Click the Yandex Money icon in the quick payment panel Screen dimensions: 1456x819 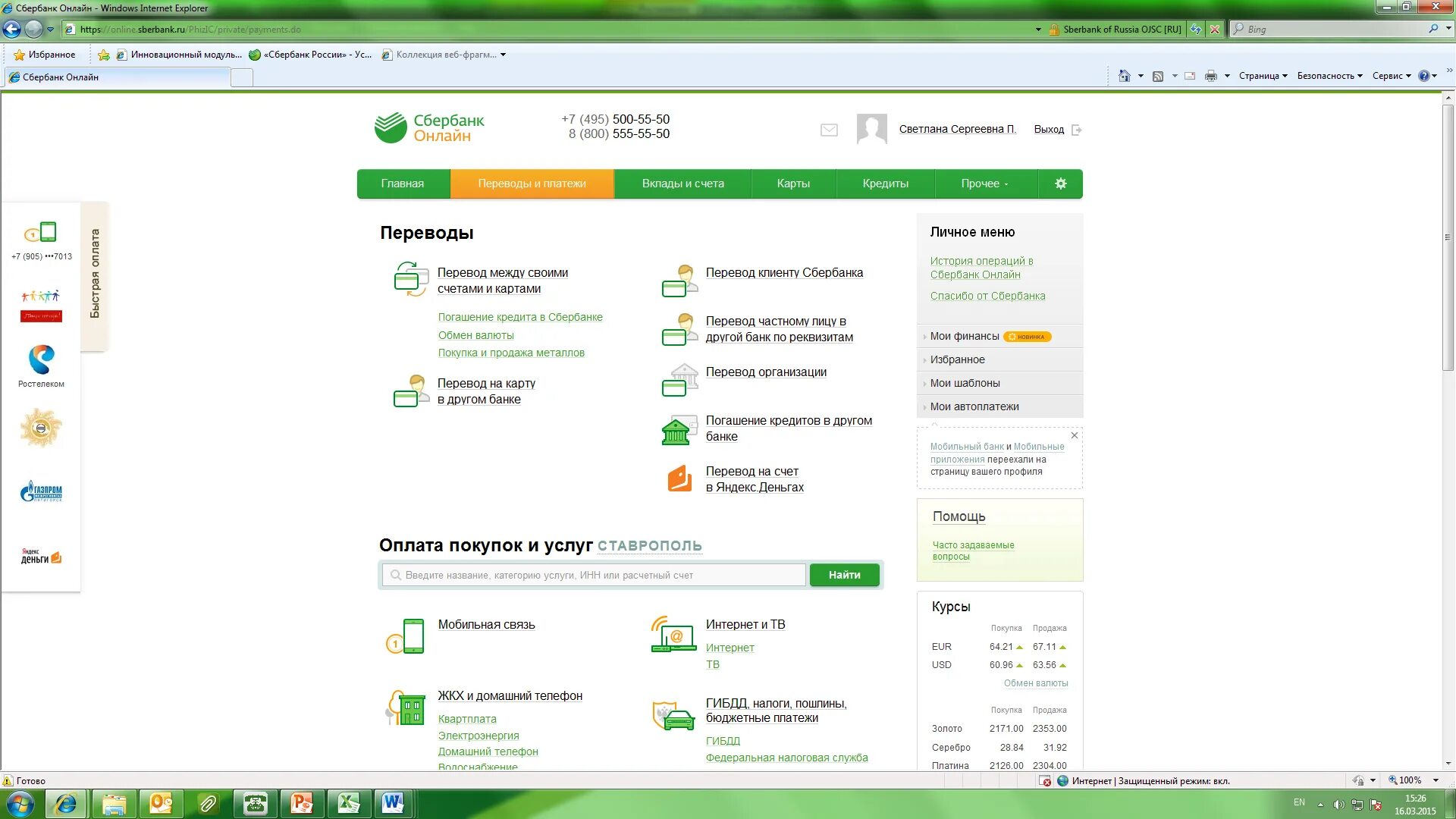[42, 557]
